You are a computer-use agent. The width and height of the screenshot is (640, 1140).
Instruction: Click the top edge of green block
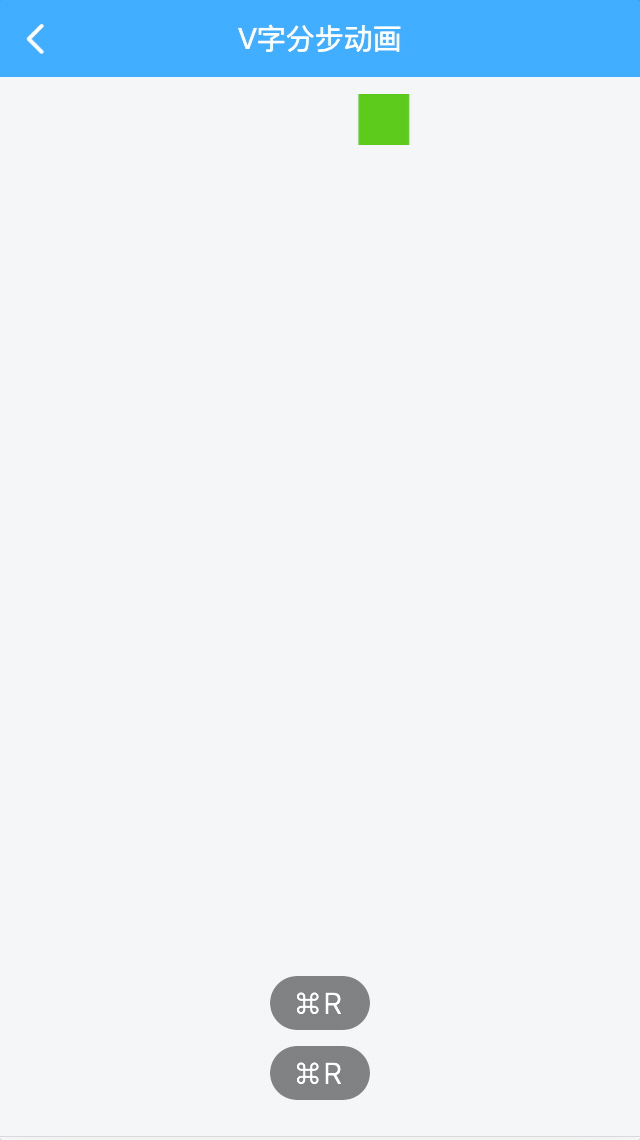(383, 95)
